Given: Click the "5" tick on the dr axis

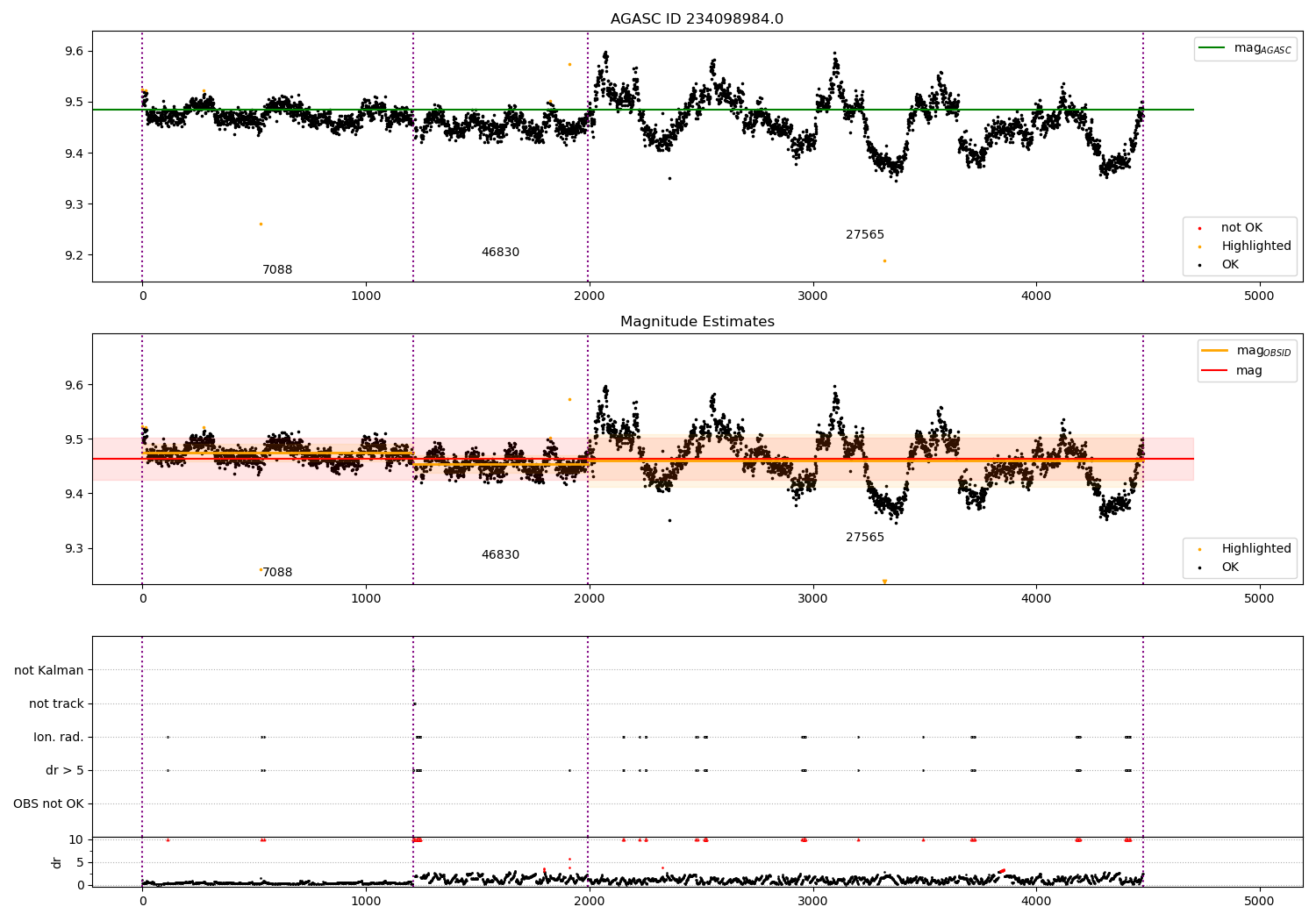Looking at the screenshot, I should [80, 863].
